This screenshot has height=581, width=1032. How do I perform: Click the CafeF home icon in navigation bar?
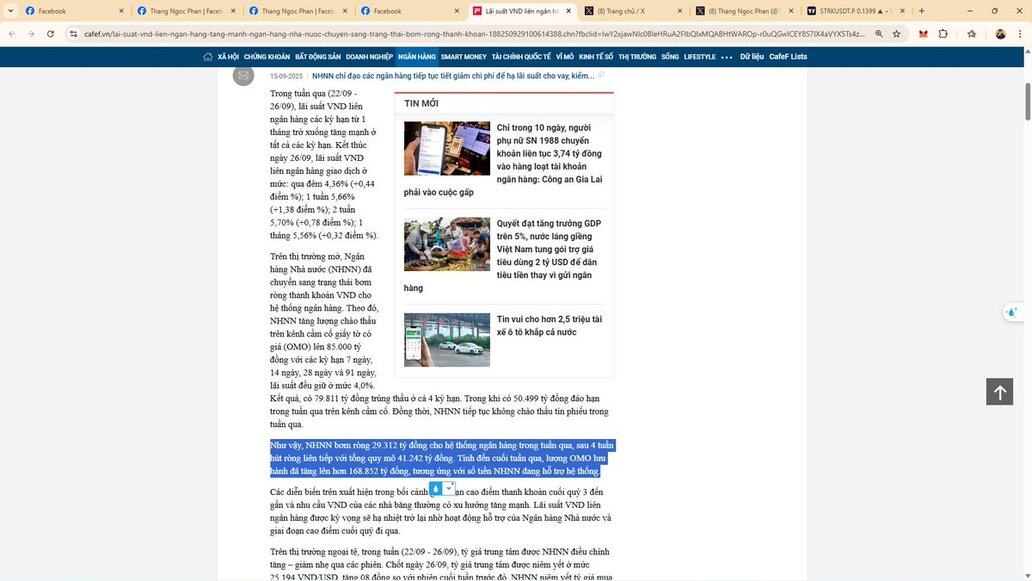tap(208, 57)
